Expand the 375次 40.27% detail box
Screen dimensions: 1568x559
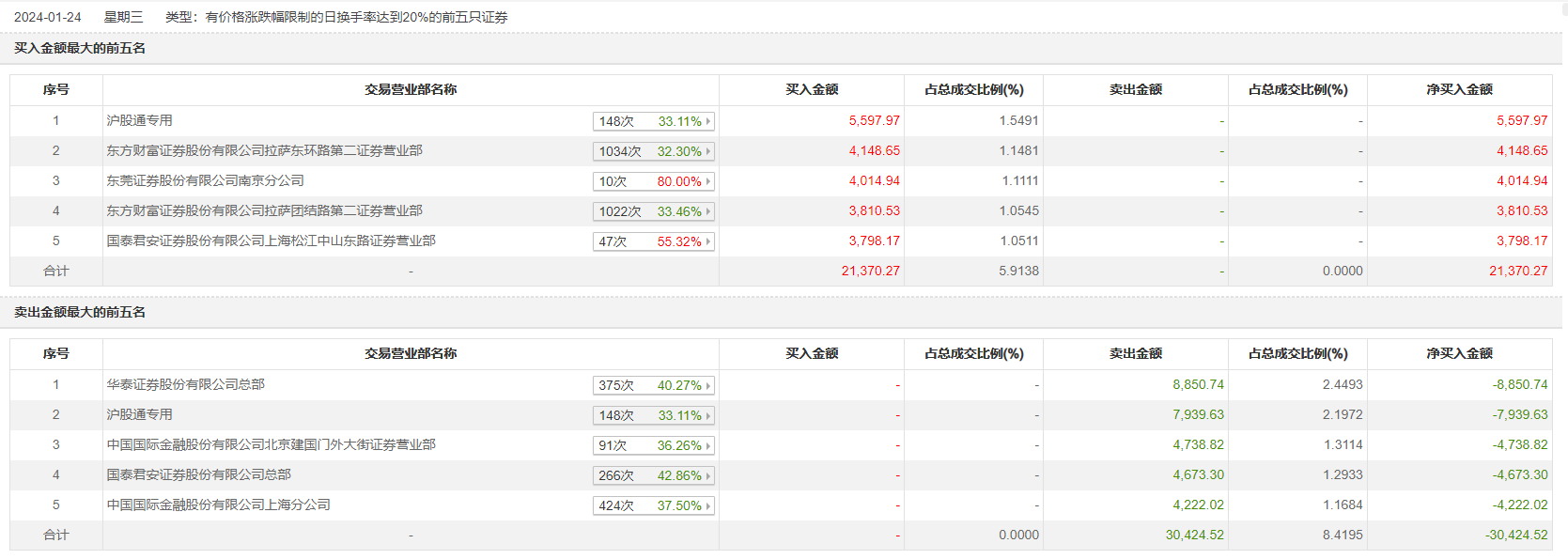tap(654, 385)
